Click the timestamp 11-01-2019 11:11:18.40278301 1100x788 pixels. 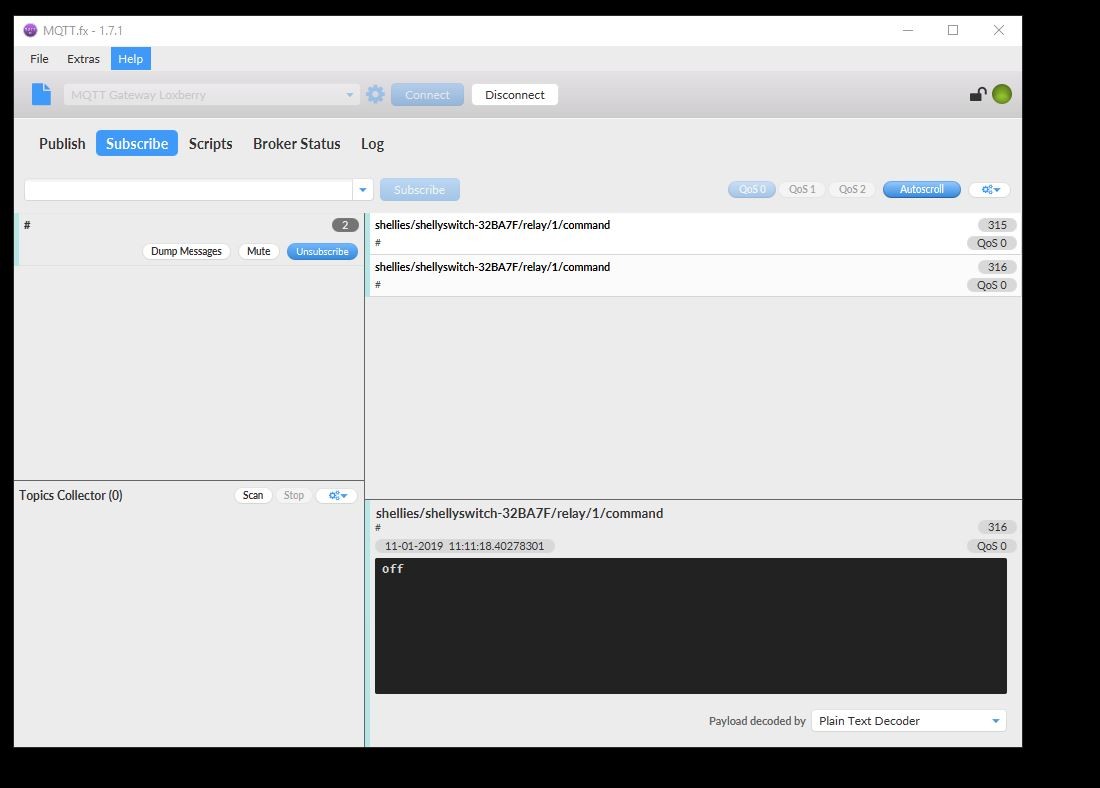point(464,546)
